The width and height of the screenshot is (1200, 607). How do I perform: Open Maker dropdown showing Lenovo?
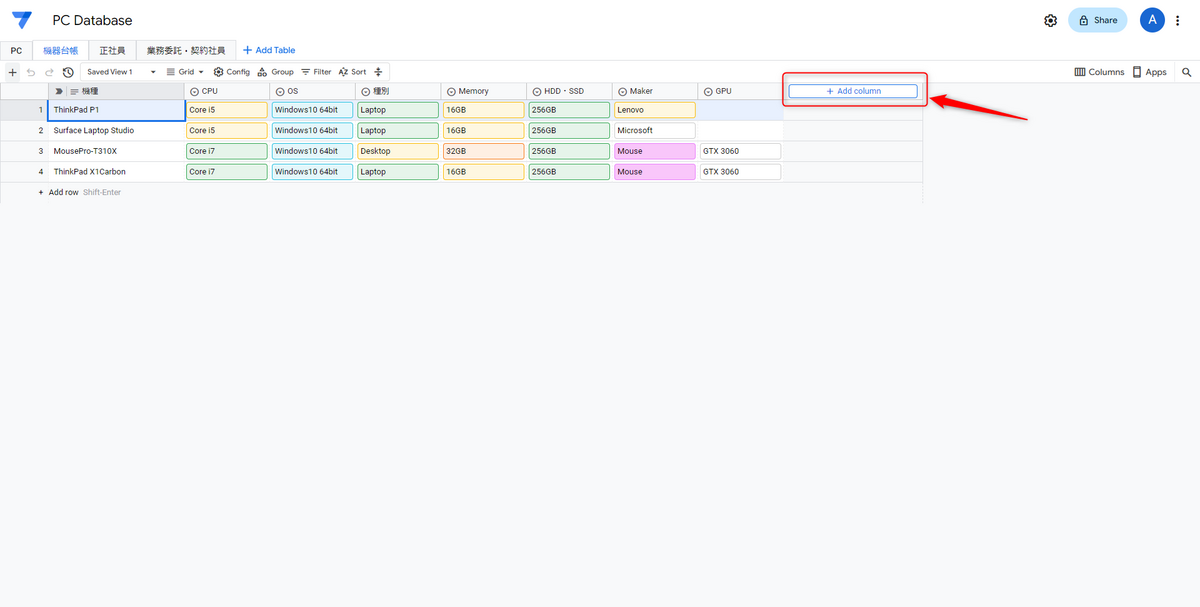tap(655, 110)
